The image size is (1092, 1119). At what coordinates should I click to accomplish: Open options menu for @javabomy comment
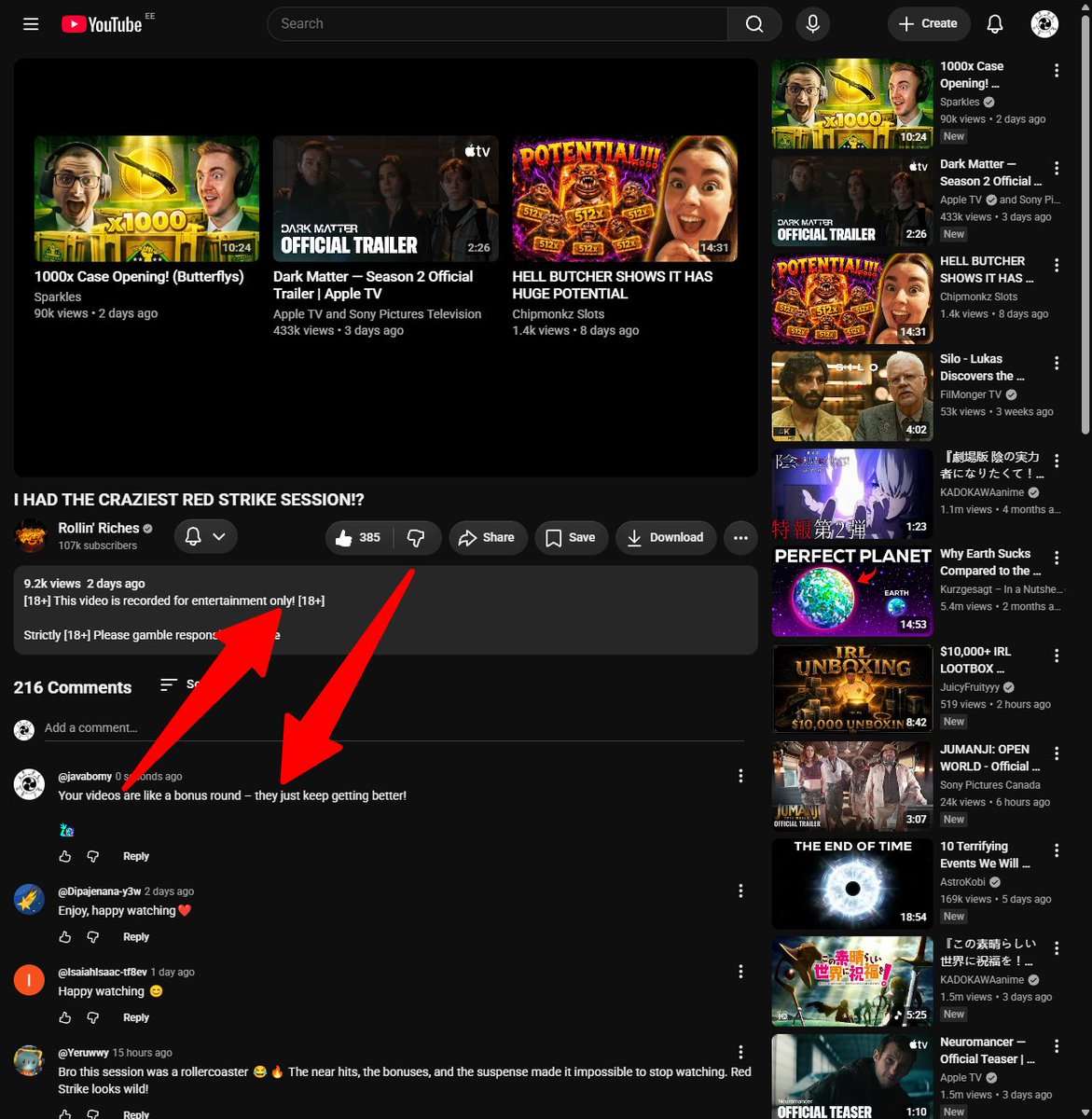[x=740, y=776]
